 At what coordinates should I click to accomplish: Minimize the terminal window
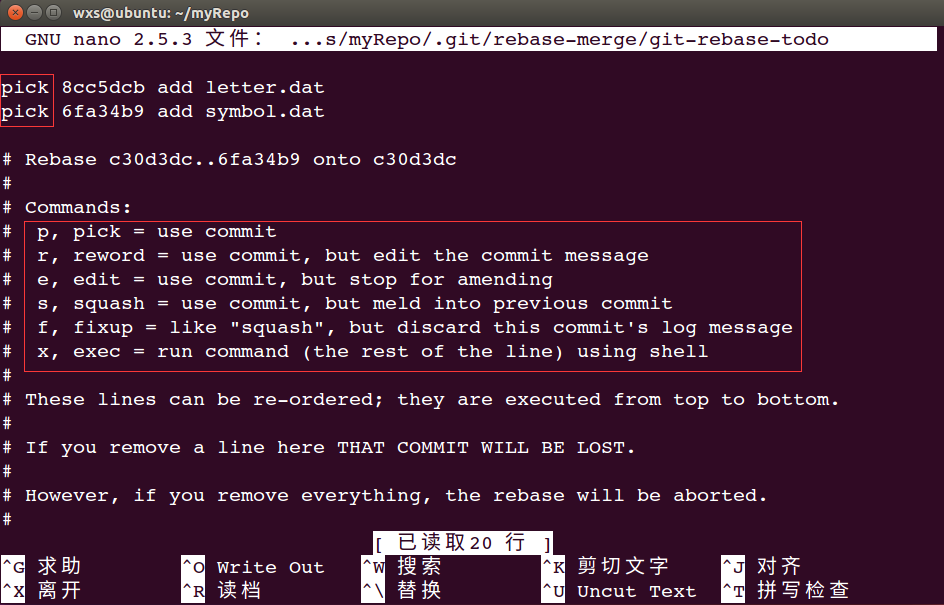click(x=34, y=12)
